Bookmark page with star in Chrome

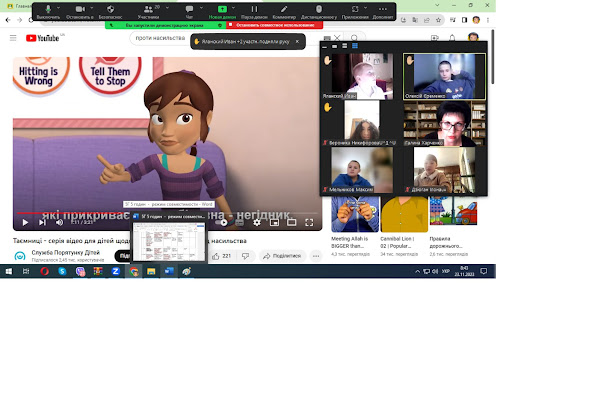(x=438, y=20)
